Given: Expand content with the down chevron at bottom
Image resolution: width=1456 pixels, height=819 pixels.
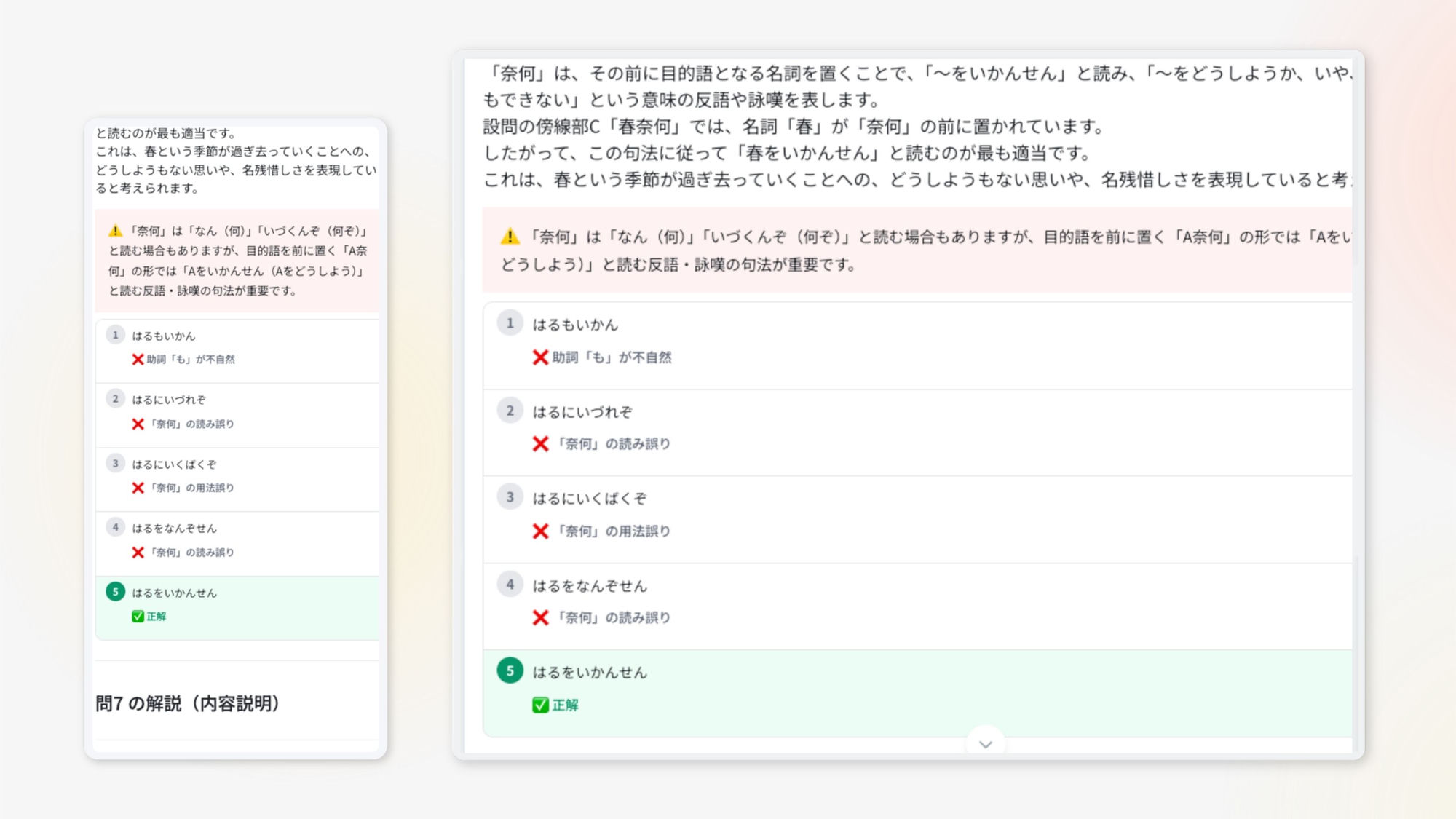Looking at the screenshot, I should coord(986,744).
